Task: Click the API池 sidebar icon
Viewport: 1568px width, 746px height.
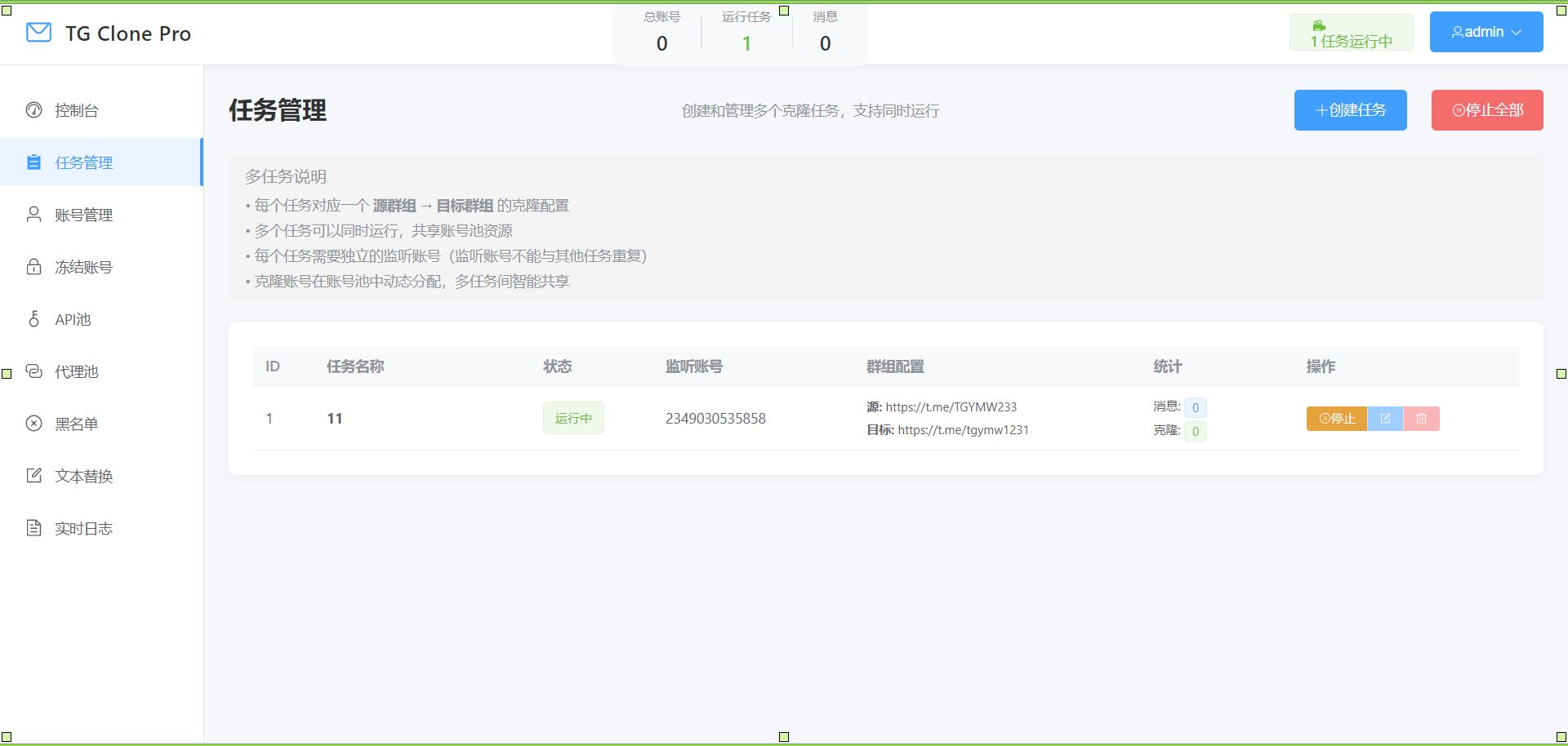Action: click(x=33, y=319)
